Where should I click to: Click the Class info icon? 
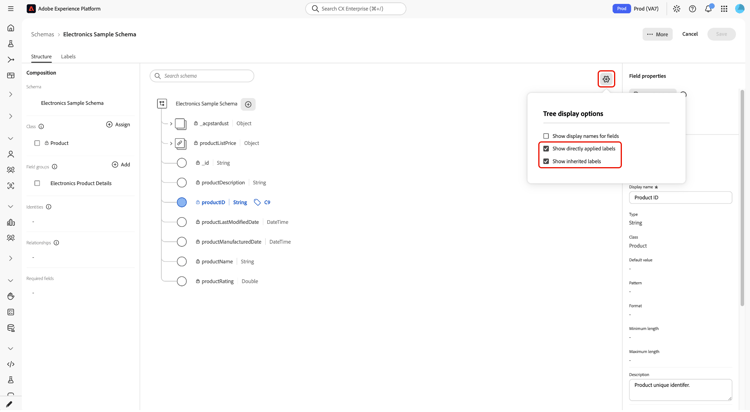tap(41, 126)
